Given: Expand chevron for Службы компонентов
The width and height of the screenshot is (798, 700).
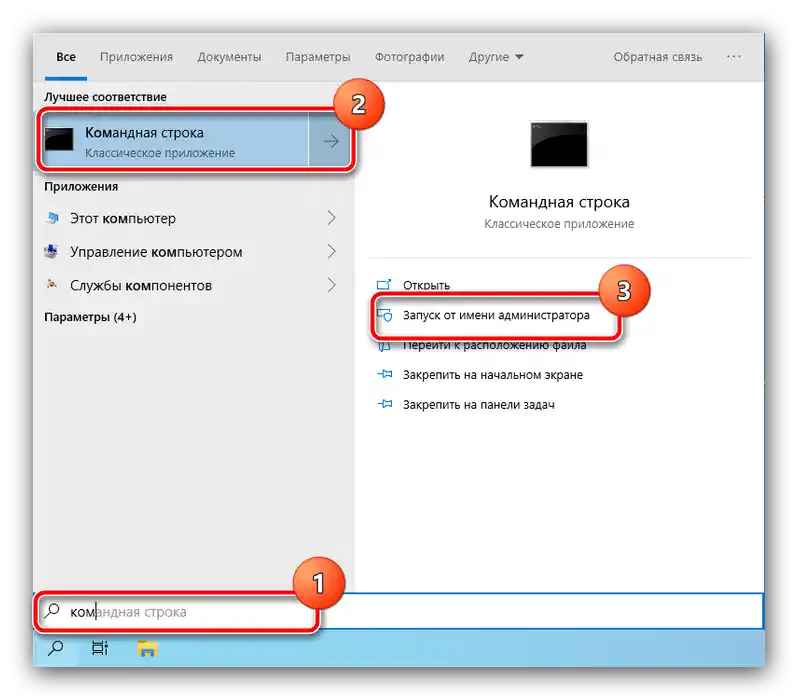Looking at the screenshot, I should (x=331, y=285).
